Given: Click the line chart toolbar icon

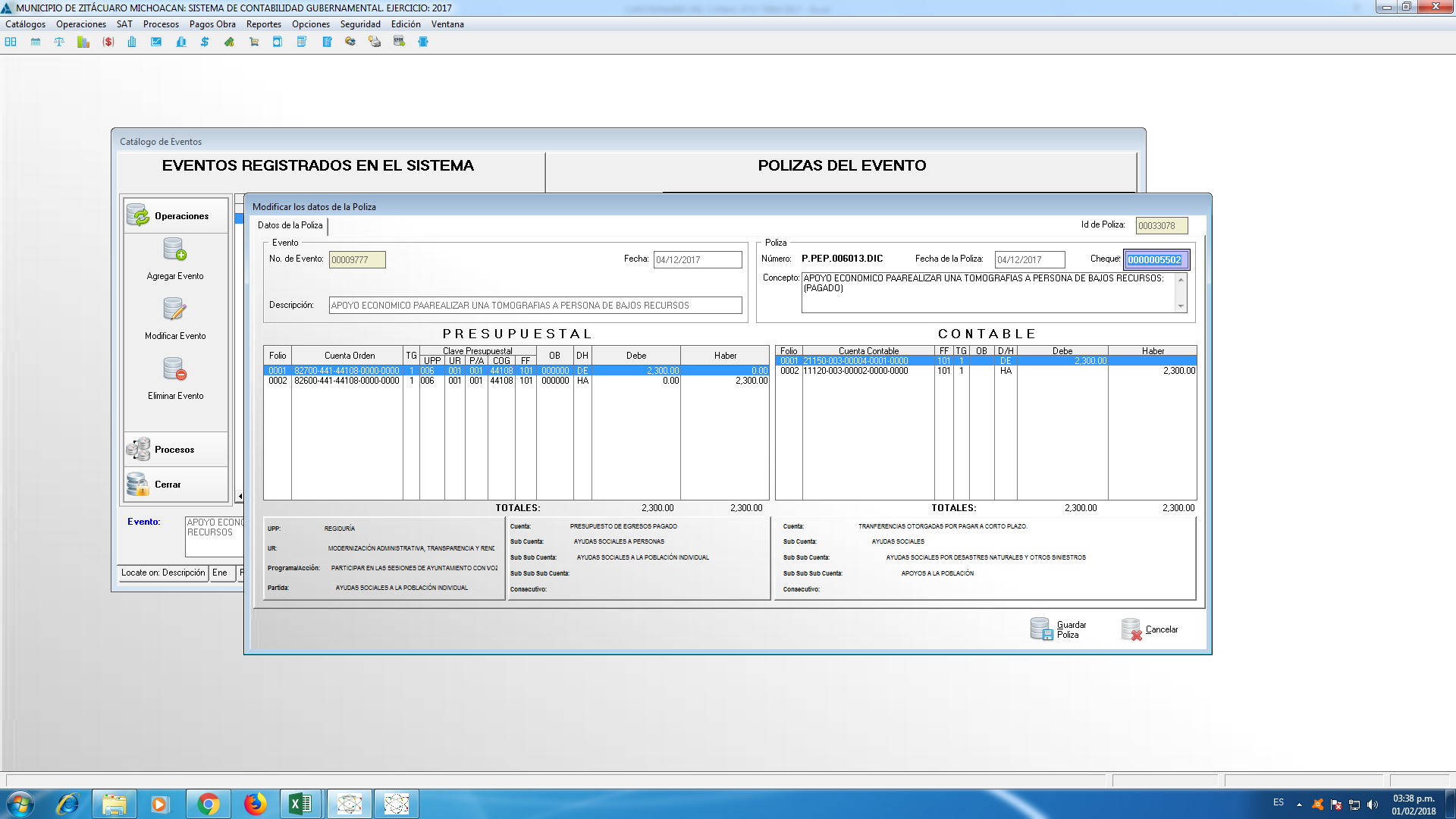Looking at the screenshot, I should [156, 42].
